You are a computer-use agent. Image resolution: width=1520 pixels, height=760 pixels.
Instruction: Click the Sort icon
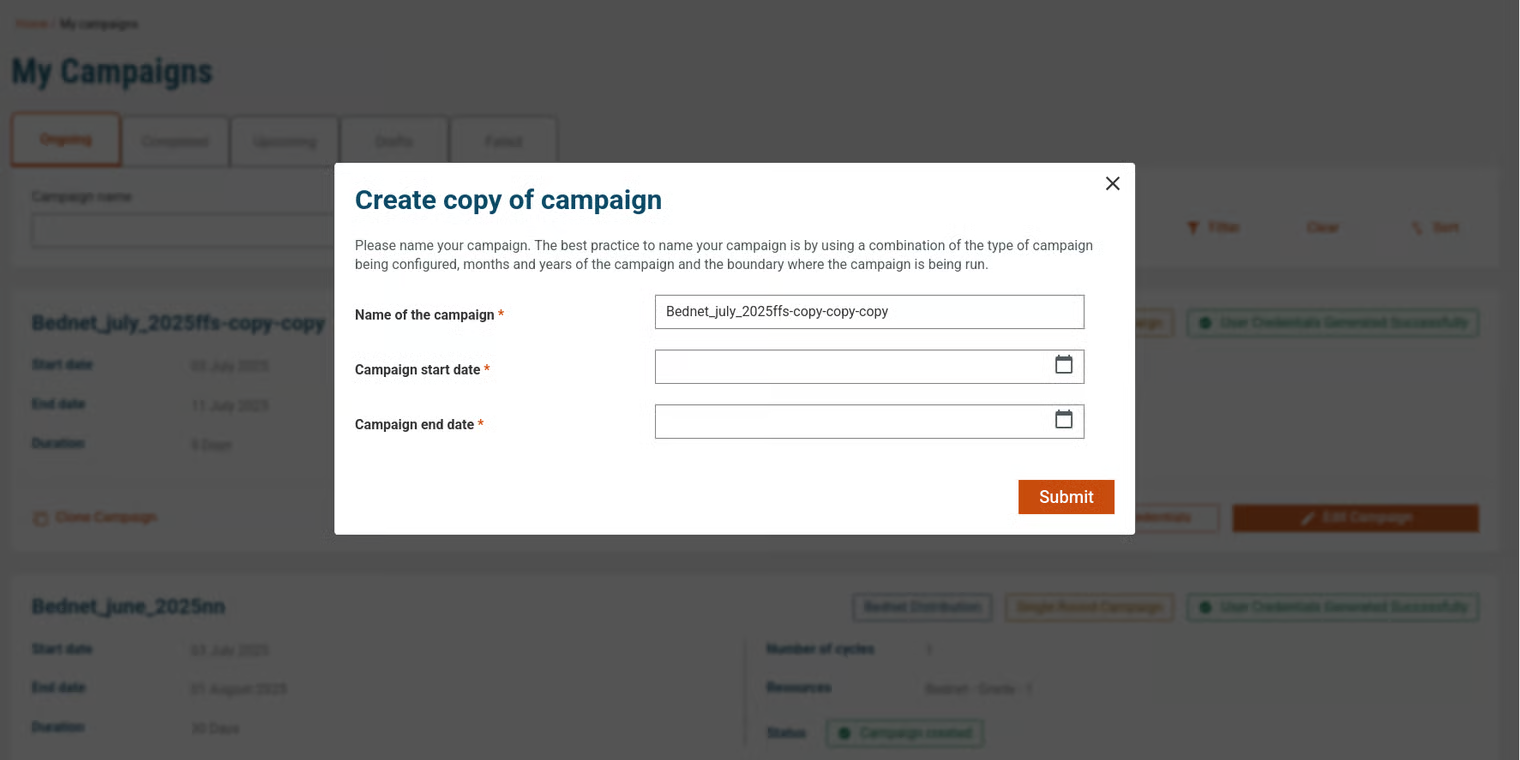[x=1417, y=228]
